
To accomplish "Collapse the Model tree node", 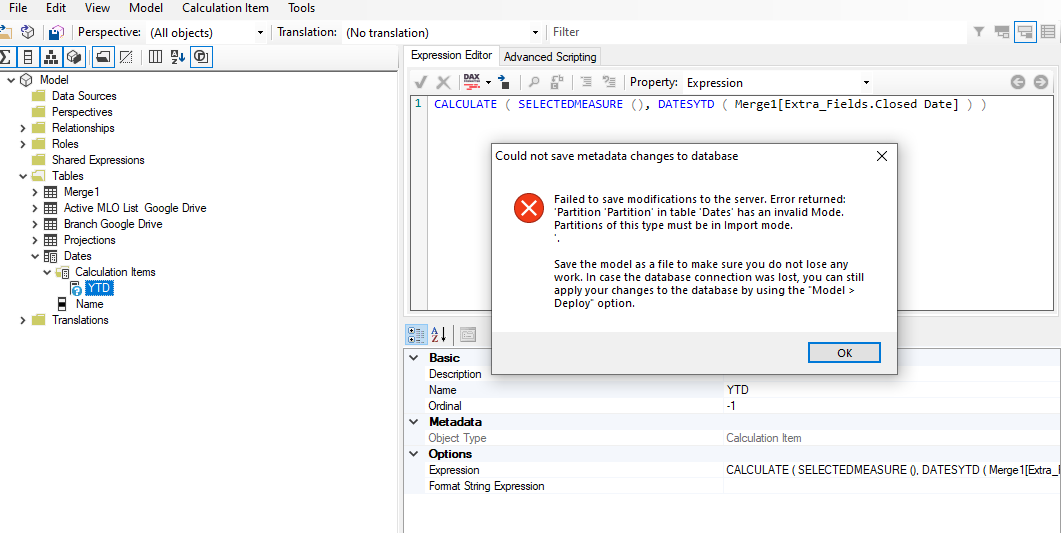I will (11, 80).
